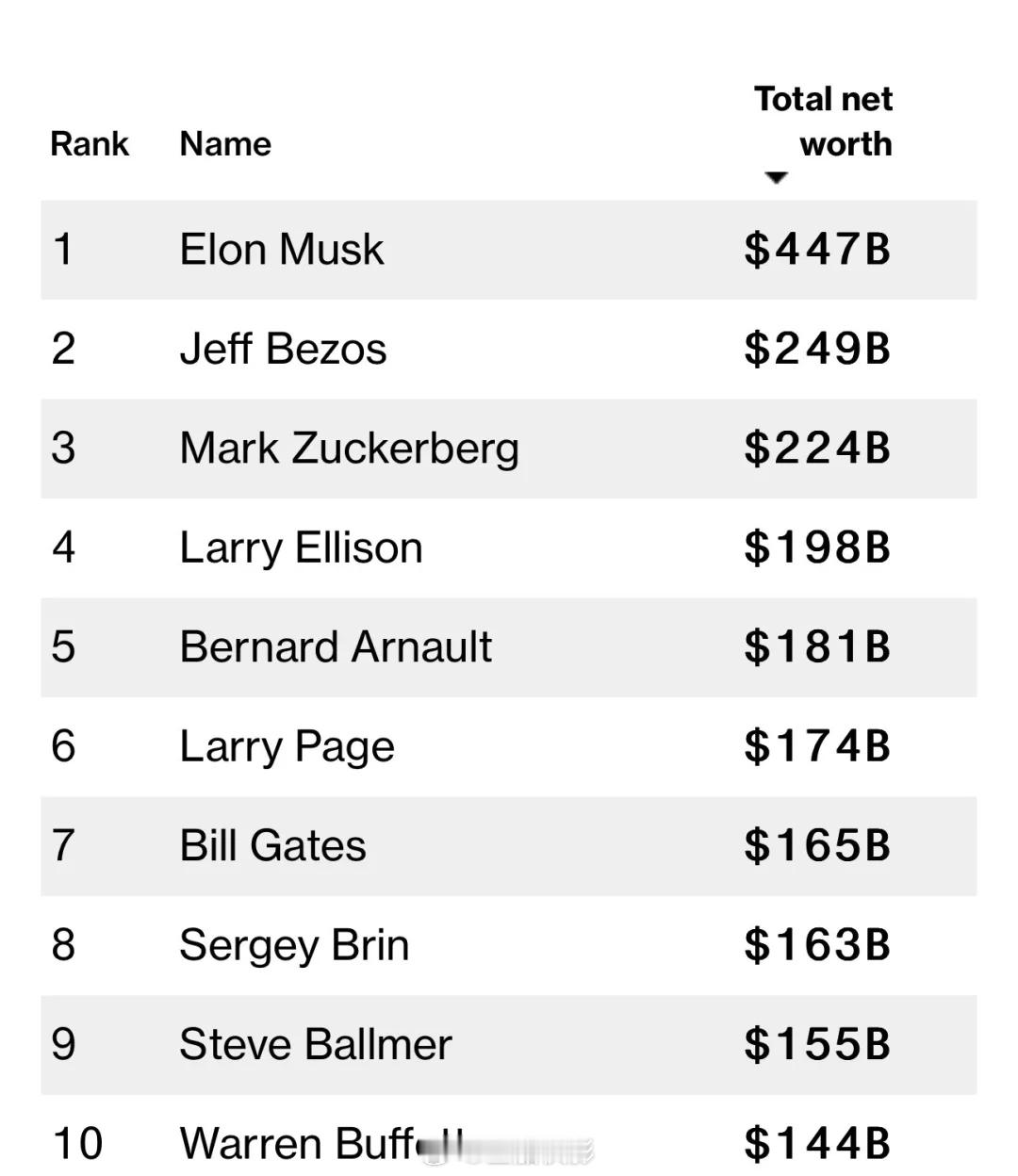Image resolution: width=1018 pixels, height=1176 pixels.
Task: Click the Total net worth column header
Action: pos(823,122)
